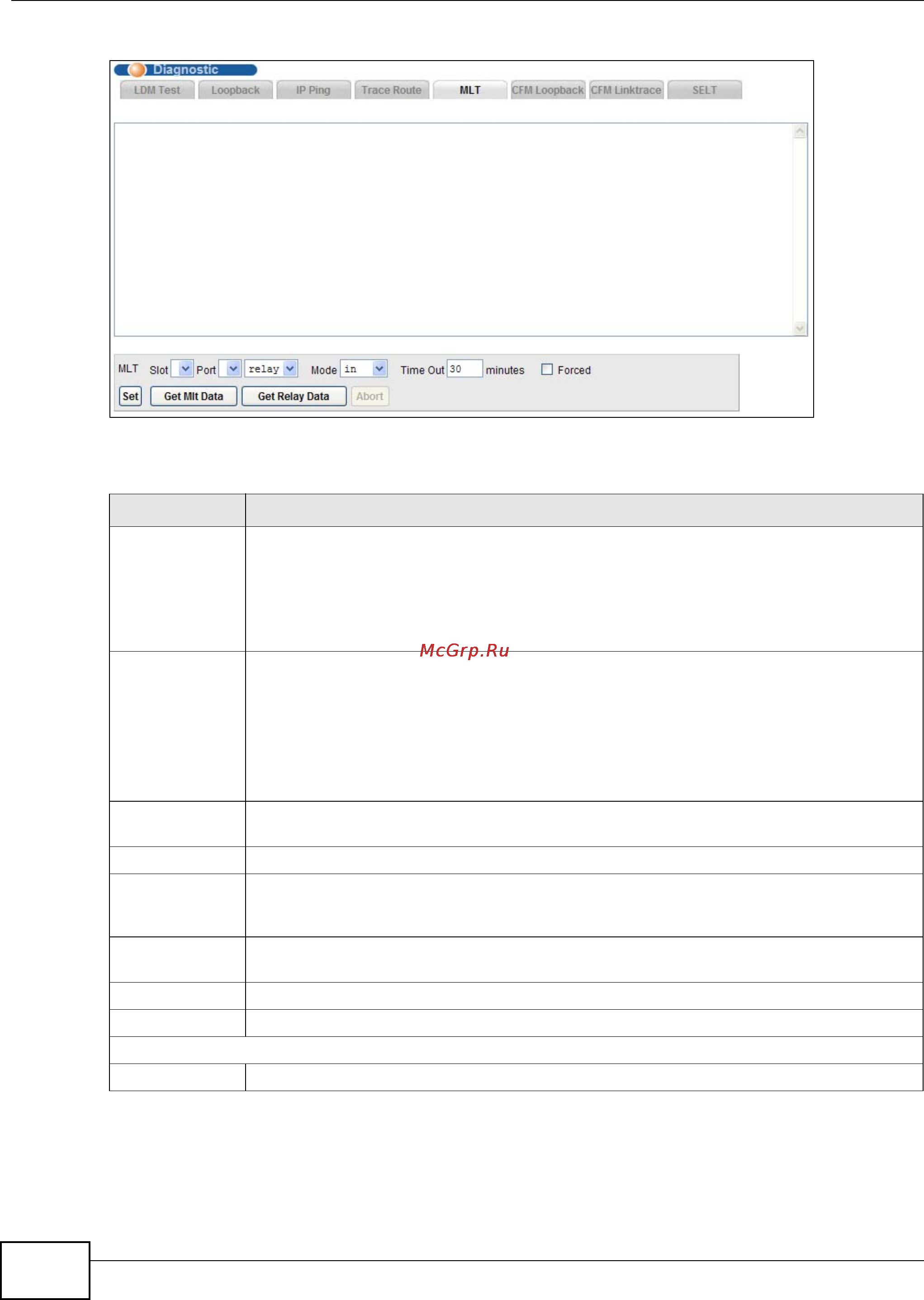Switch to CFM Linktrace tab
Image resolution: width=924 pixels, height=1300 pixels.
click(626, 90)
